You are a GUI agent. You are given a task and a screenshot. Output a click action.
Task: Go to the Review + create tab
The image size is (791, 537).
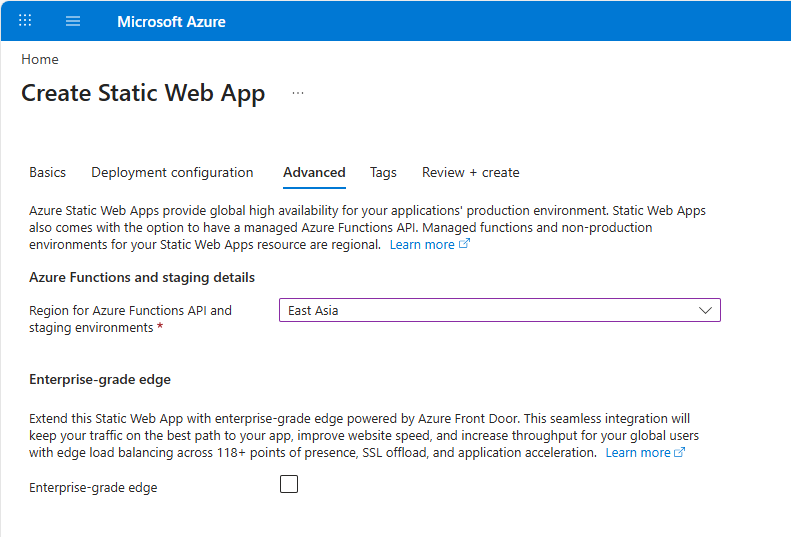point(471,173)
